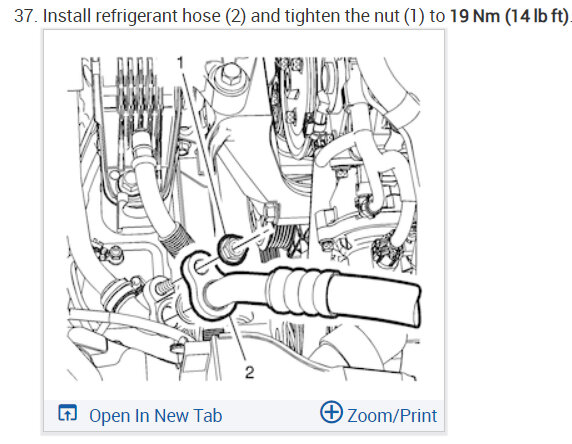Click the empty footer area between the two links
The height and width of the screenshot is (444, 572).
point(271,416)
